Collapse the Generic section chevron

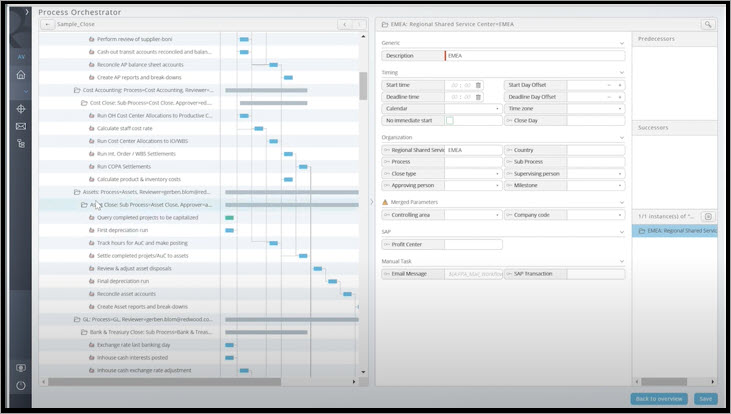point(621,43)
